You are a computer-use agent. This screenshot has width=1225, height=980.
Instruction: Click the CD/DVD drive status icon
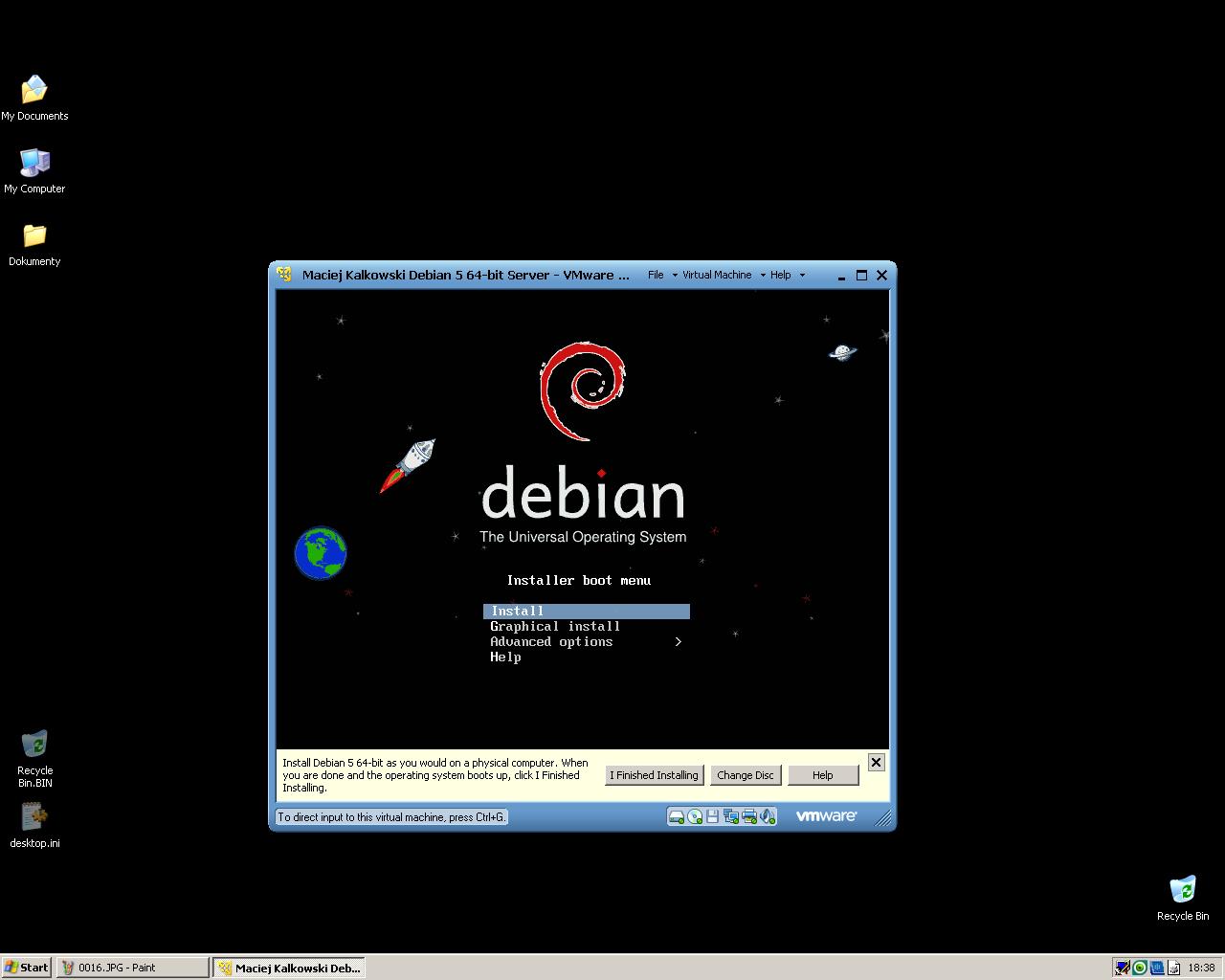point(695,816)
